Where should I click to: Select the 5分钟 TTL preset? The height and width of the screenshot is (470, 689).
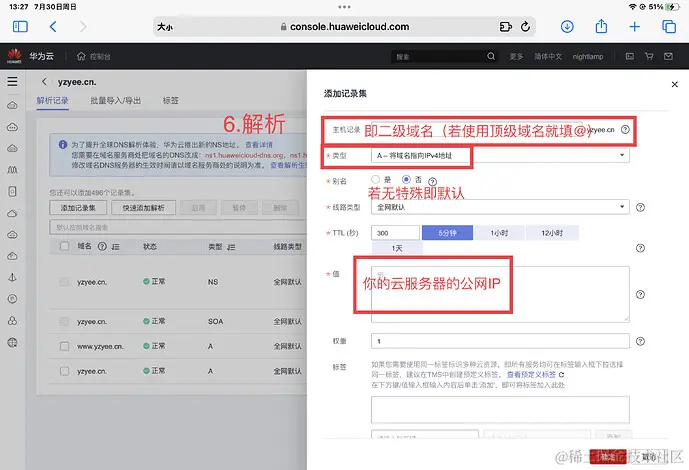447,233
